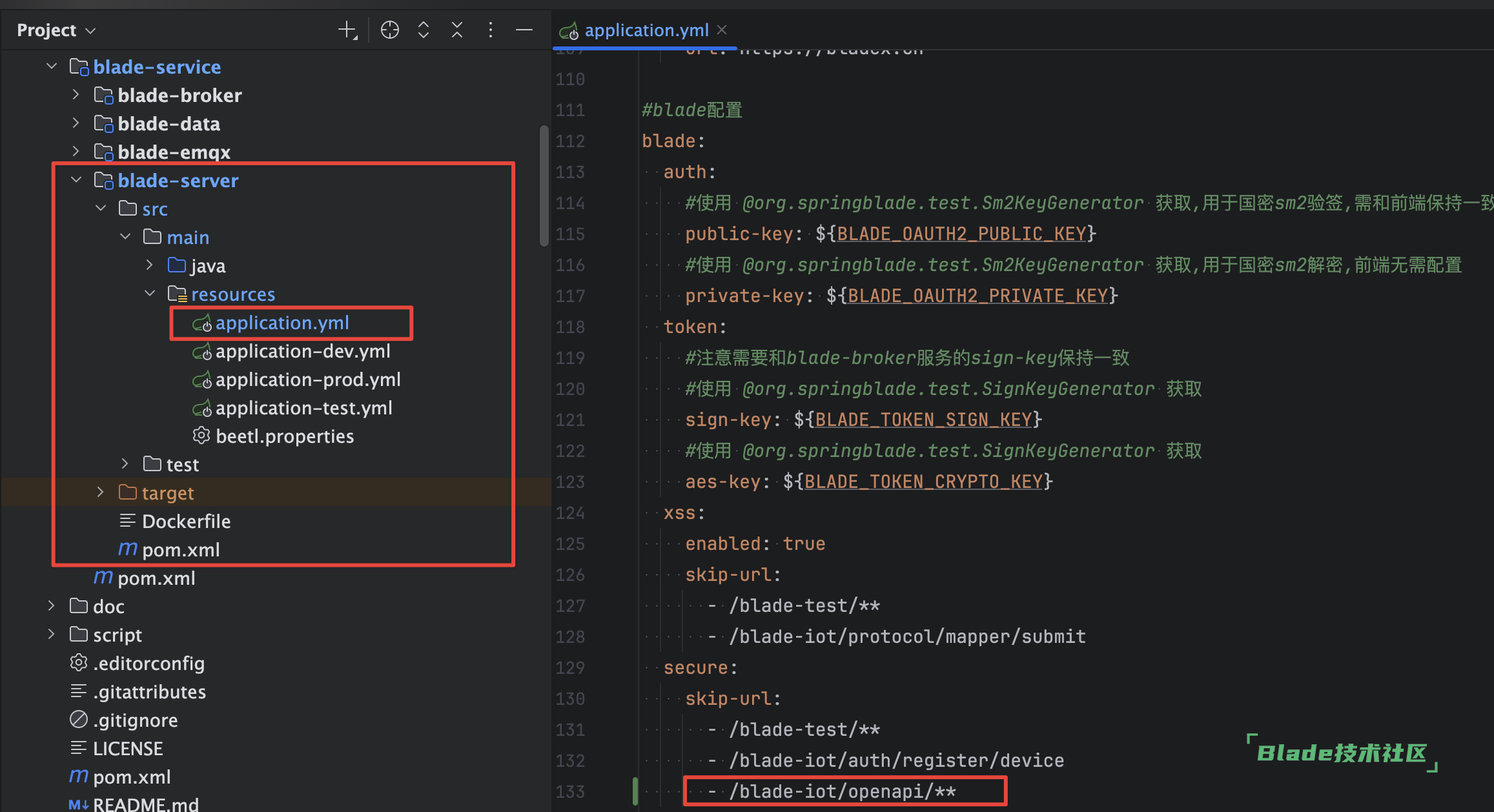Click the ignore icon beside .gitignore
The image size is (1494, 812).
[79, 719]
